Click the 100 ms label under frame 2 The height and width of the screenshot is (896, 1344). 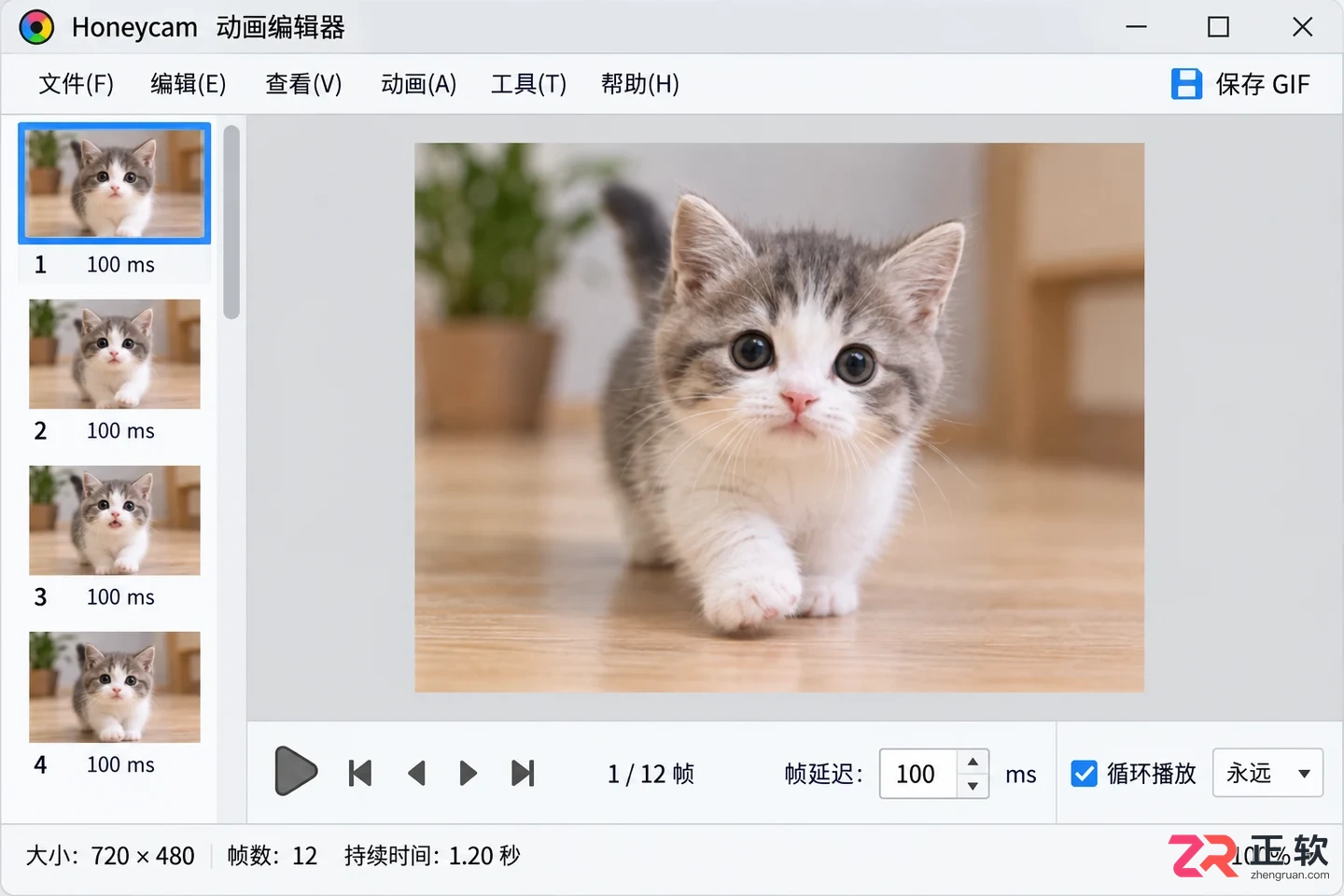120,430
